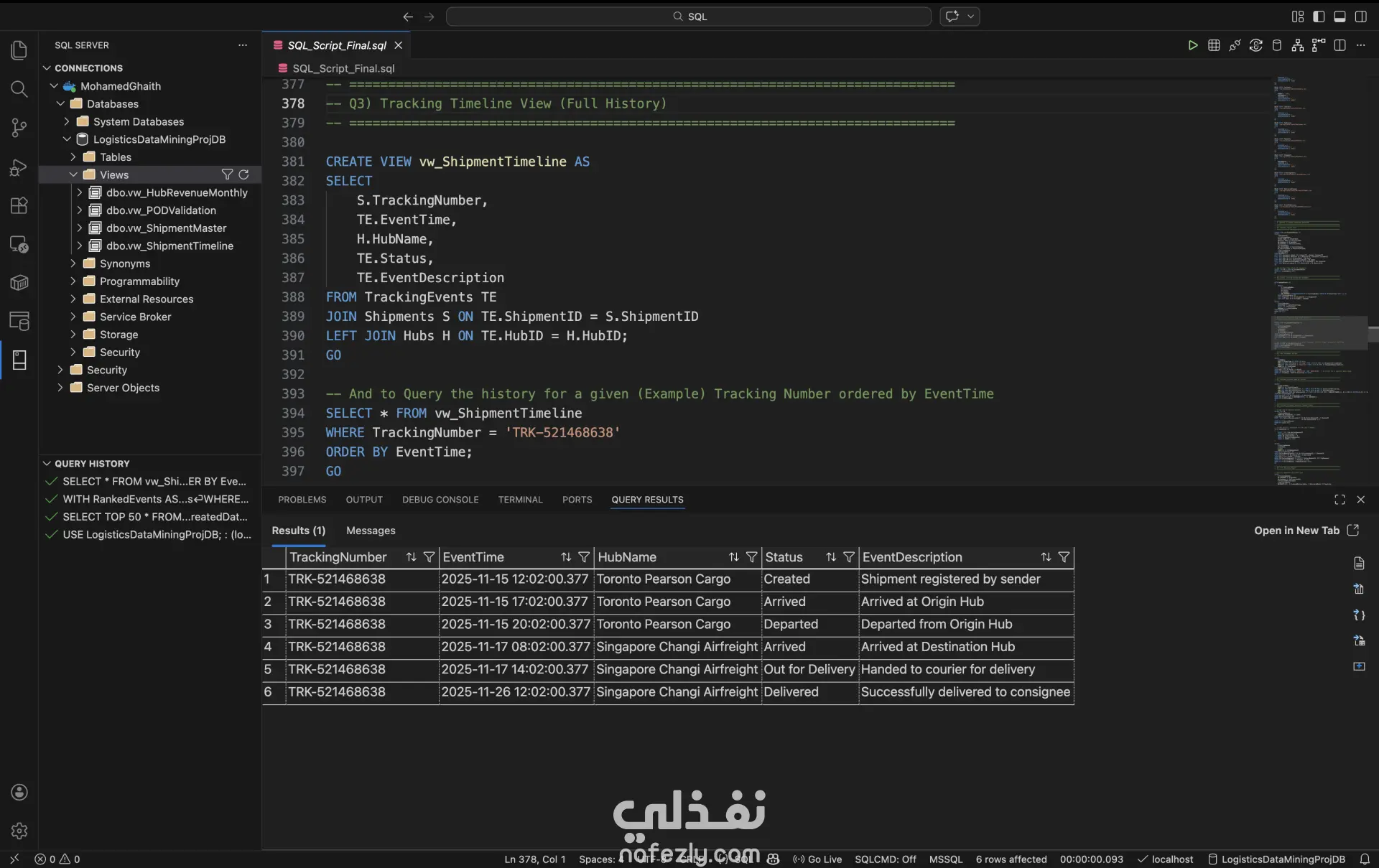Switch to the PROBLEMS tab
Screen dimensions: 1379x868
tap(302, 500)
